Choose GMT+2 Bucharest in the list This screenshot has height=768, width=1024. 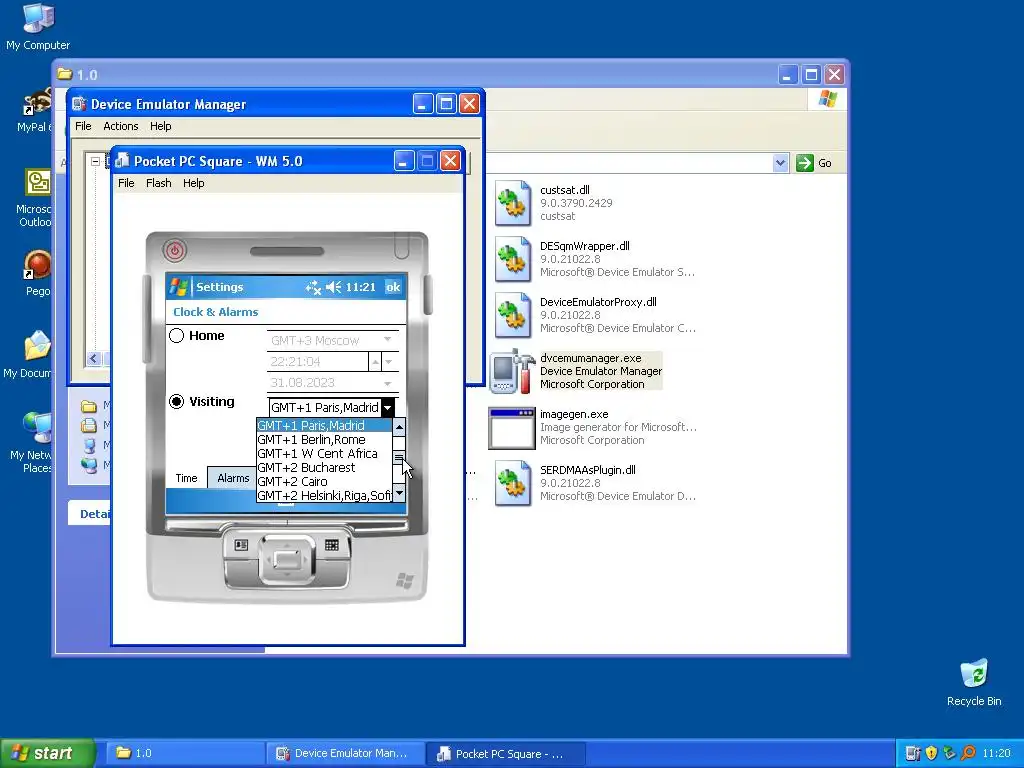[x=324, y=468]
